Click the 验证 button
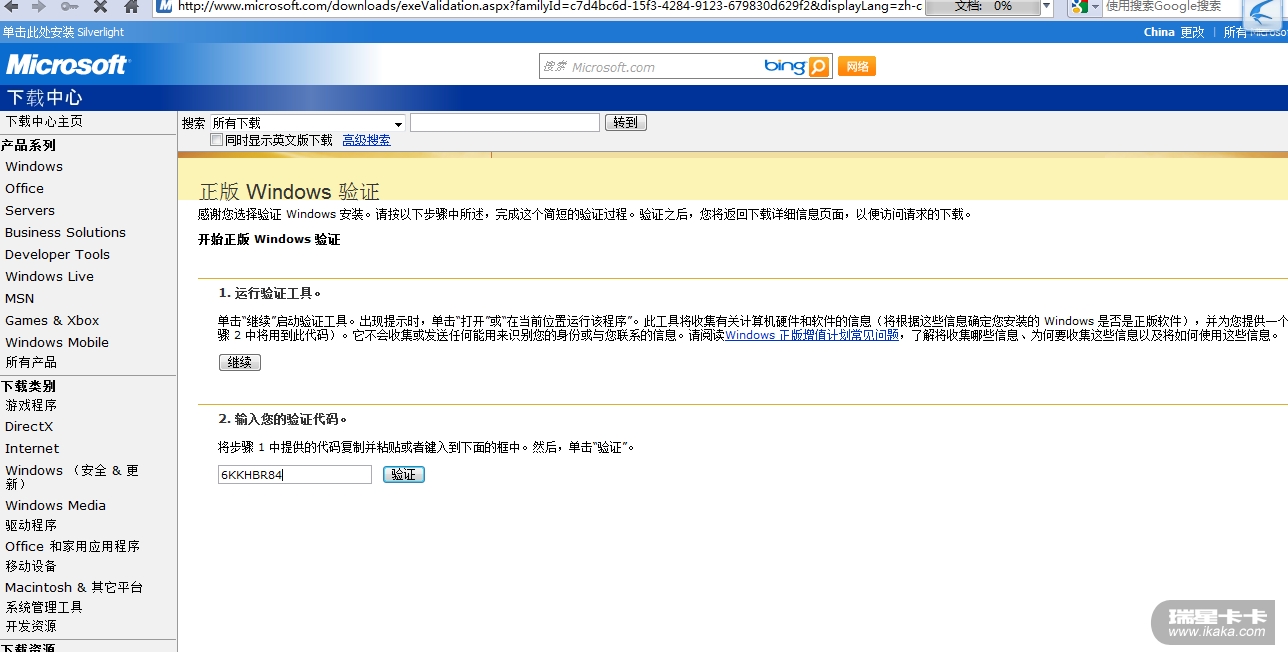Viewport: 1288px width, 652px height. tap(404, 474)
